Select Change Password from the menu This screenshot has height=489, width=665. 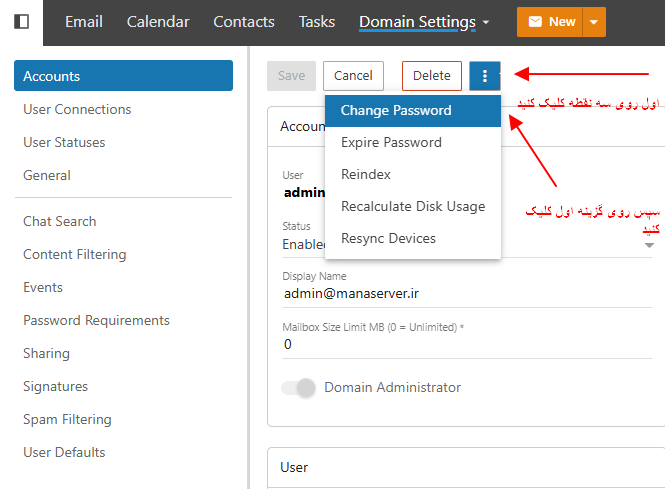[413, 111]
